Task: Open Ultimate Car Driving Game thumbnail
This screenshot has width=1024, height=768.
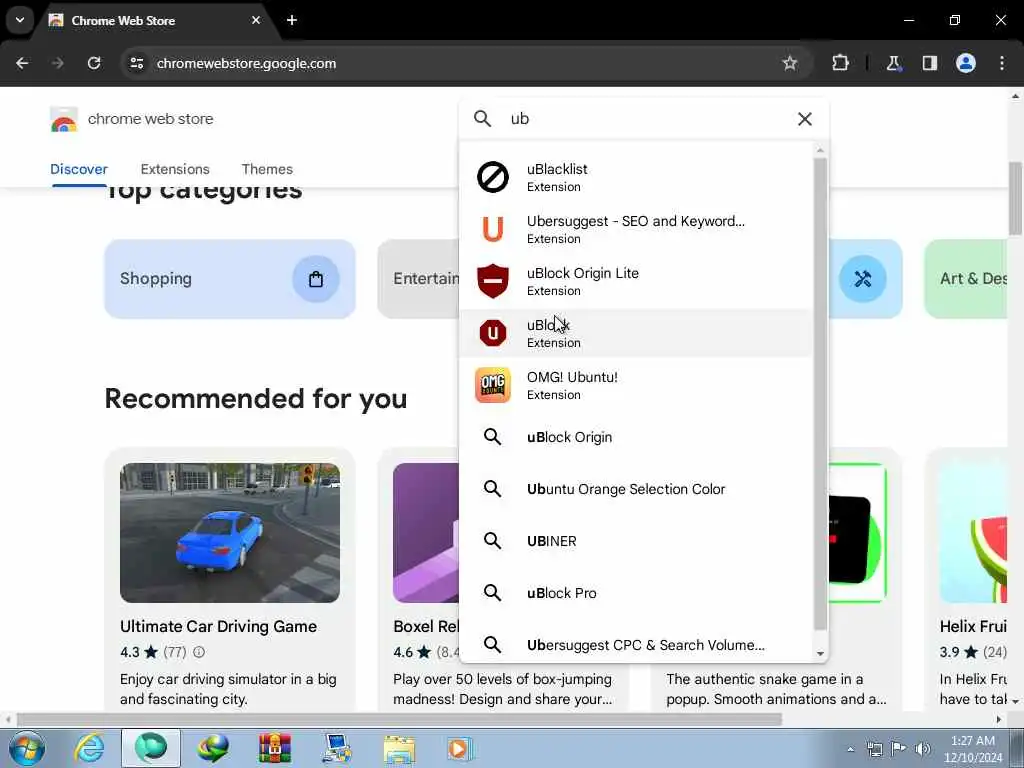Action: [230, 533]
